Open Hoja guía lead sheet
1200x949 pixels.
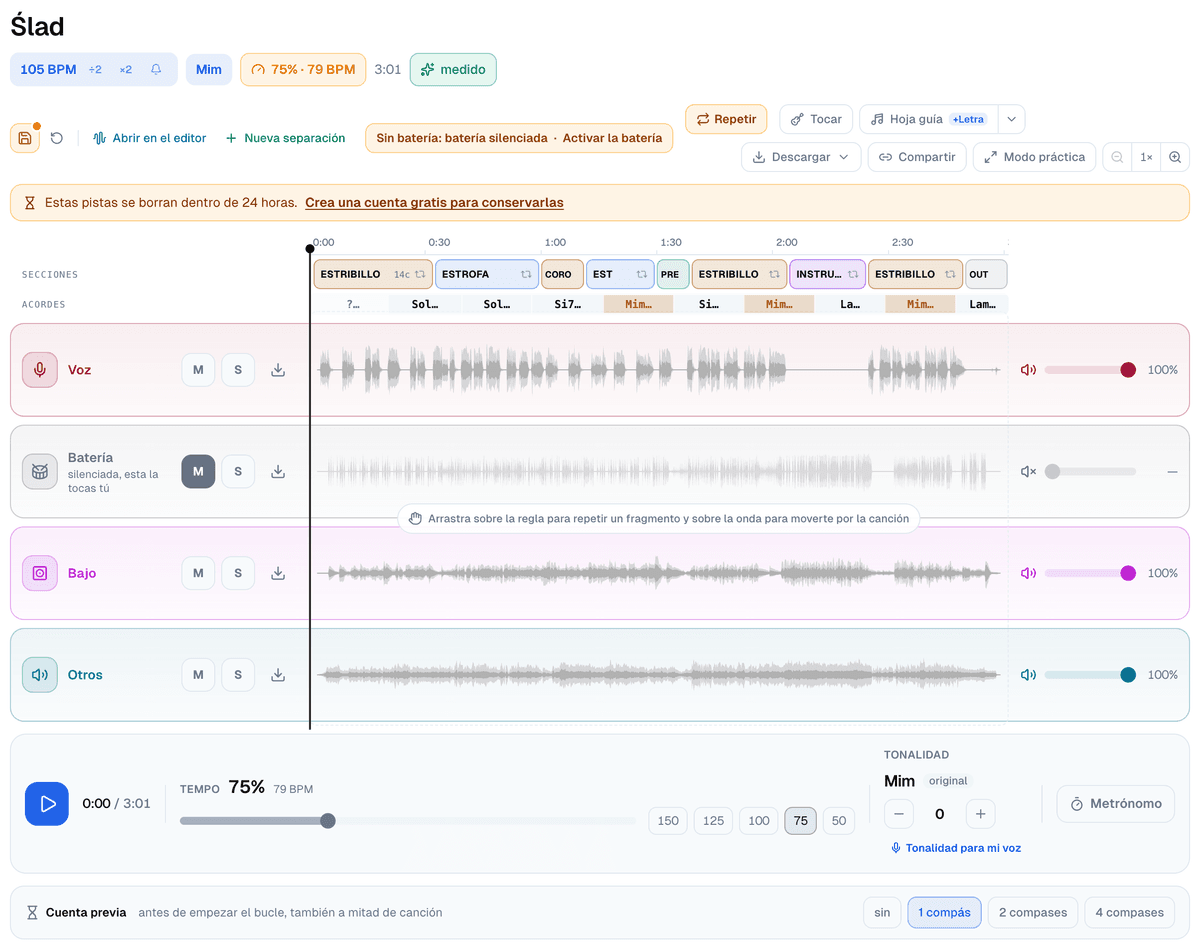(929, 119)
